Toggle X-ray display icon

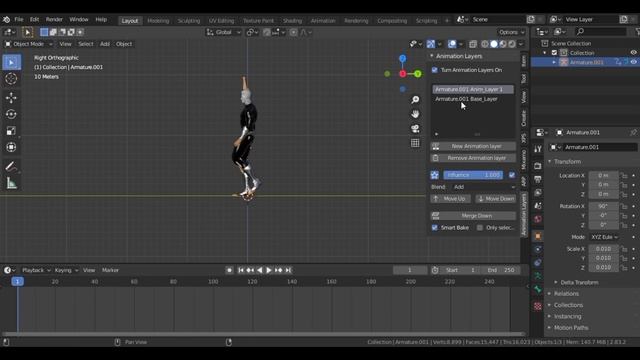(473, 44)
